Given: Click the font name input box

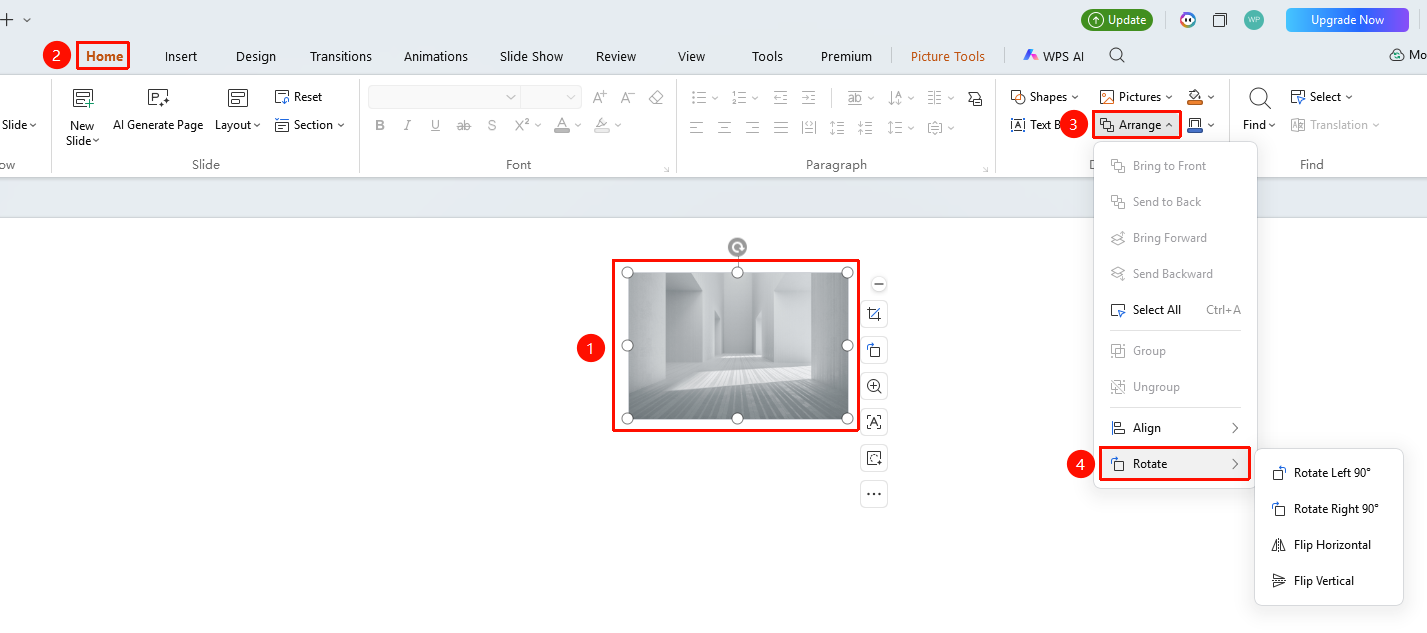Looking at the screenshot, I should pyautogui.click(x=444, y=97).
